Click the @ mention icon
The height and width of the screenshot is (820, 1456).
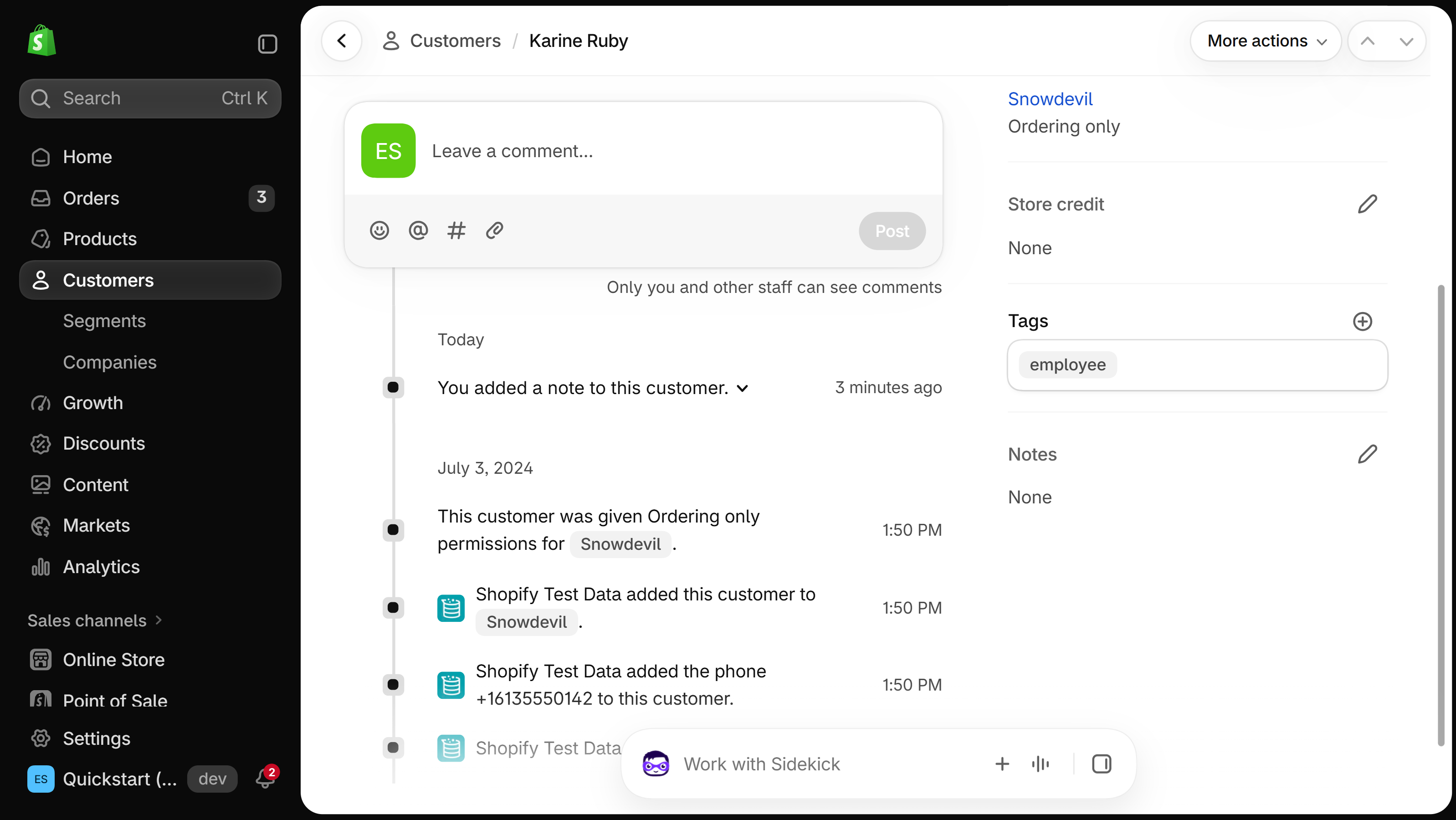tap(418, 230)
